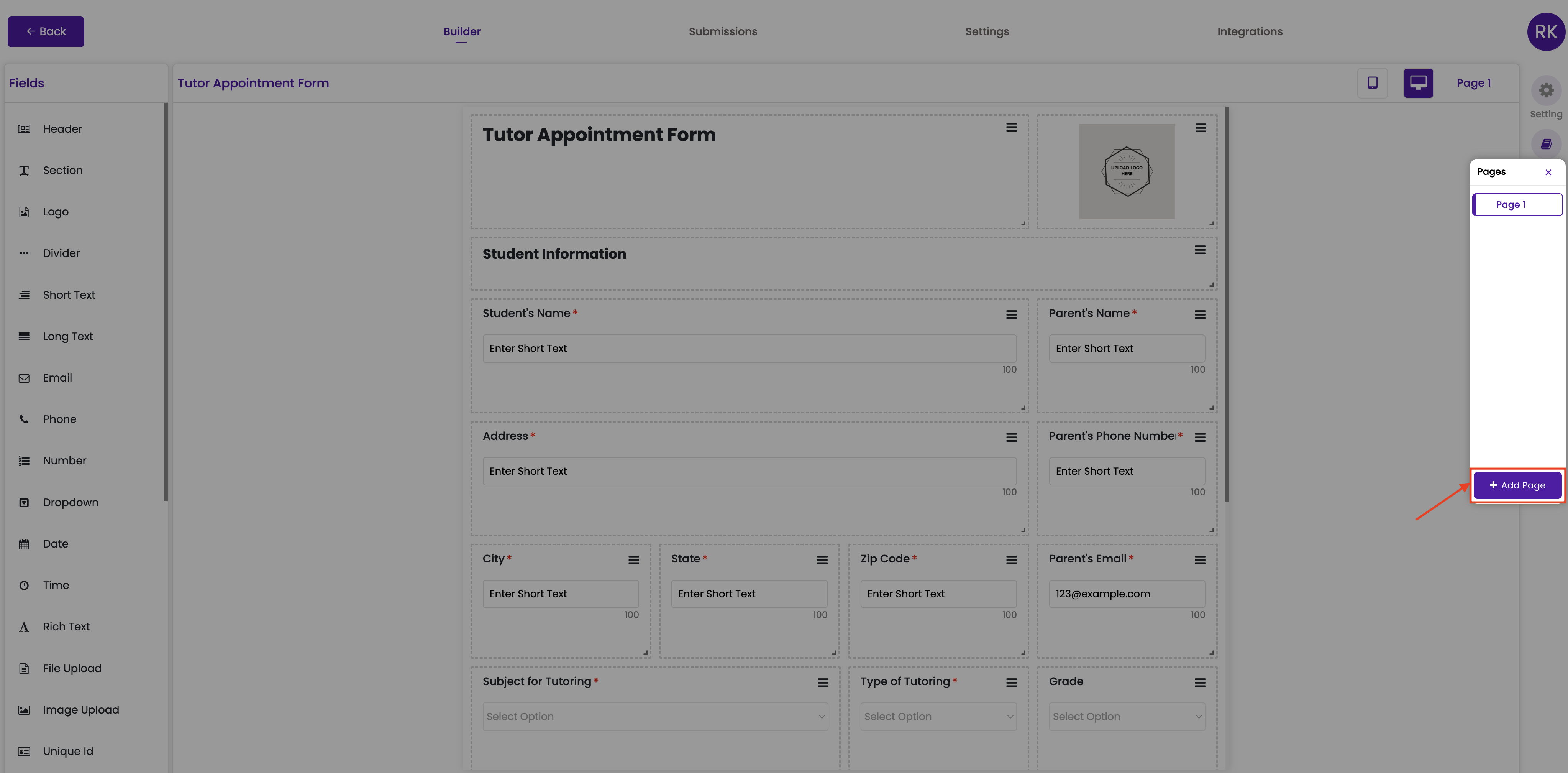Image resolution: width=1568 pixels, height=773 pixels.
Task: Click the Tutor Appointment Form title in toolbar
Action: [253, 84]
